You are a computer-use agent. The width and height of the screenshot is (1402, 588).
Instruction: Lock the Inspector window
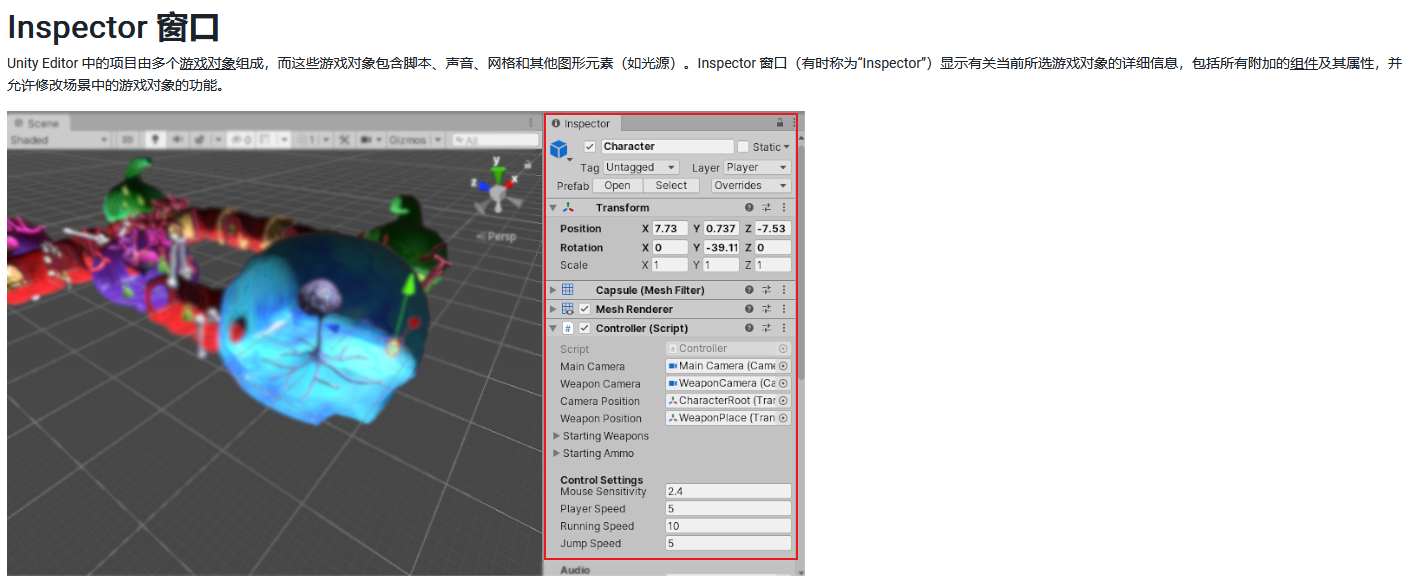pos(780,123)
